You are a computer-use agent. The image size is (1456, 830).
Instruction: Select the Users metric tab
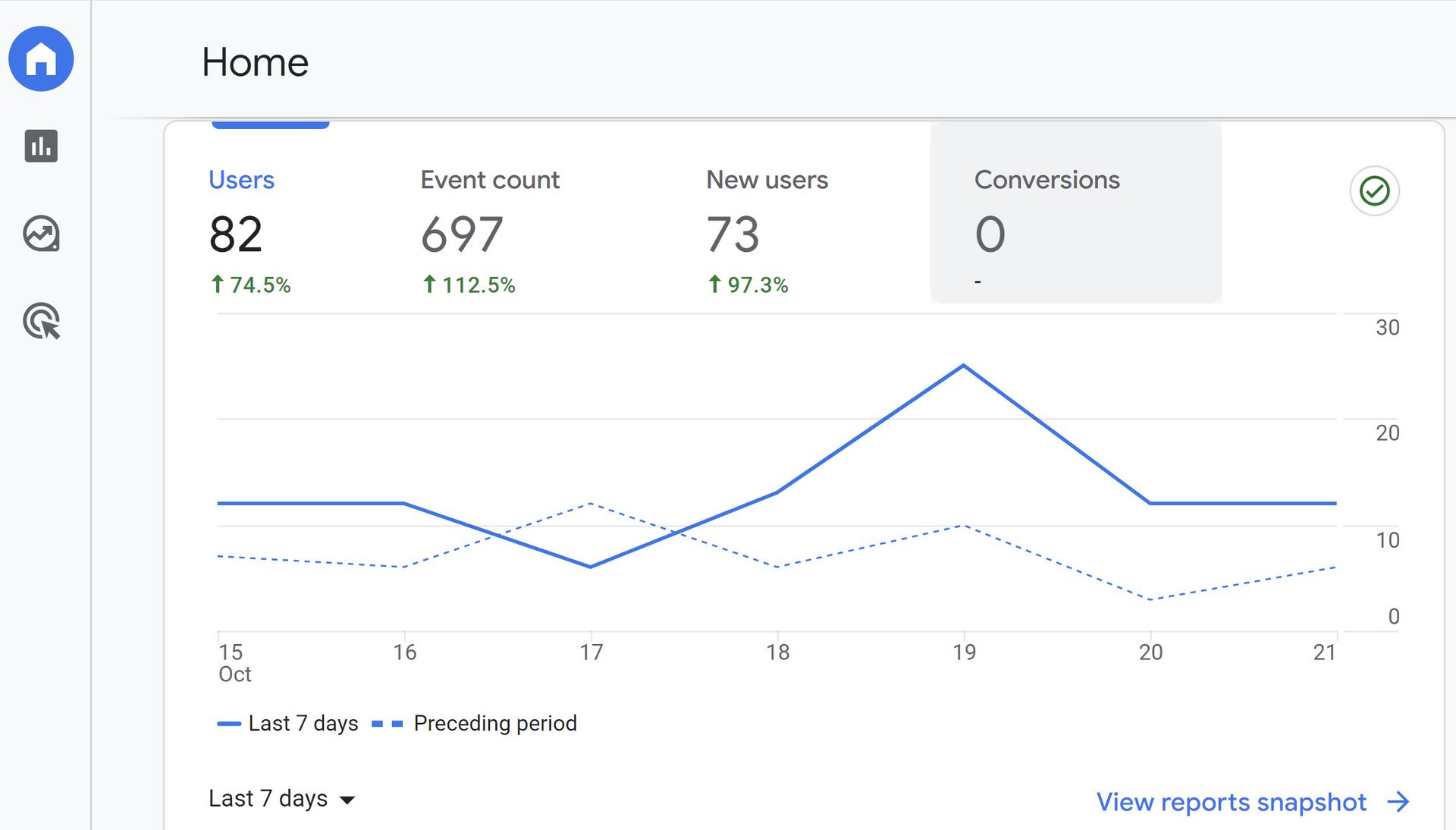(241, 180)
